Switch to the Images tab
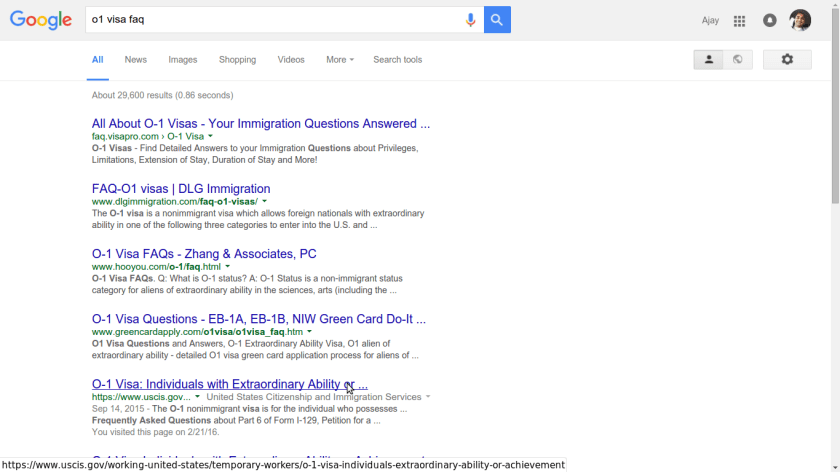This screenshot has width=840, height=472. point(182,60)
